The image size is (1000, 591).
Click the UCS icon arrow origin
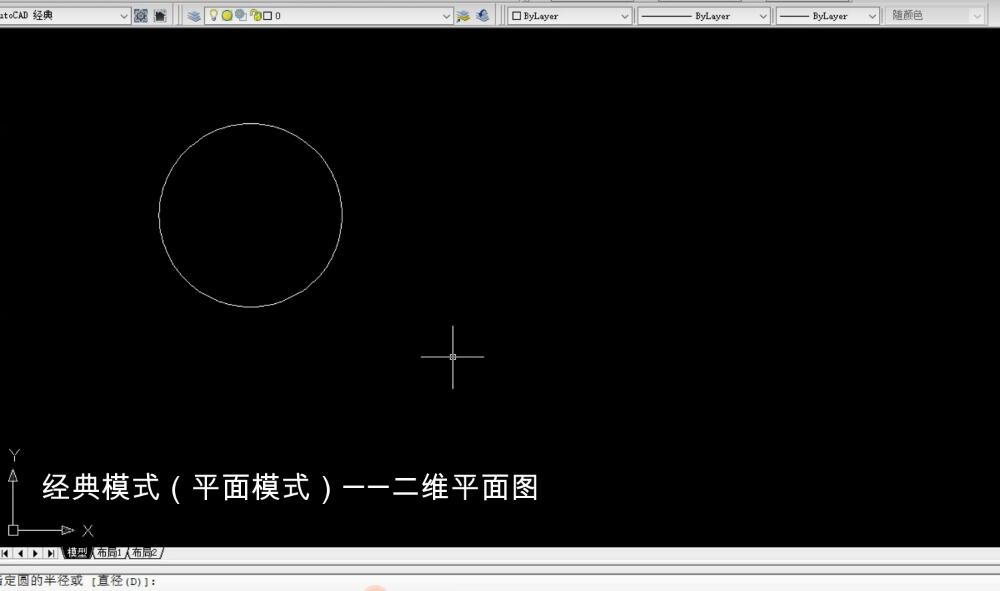[13, 530]
